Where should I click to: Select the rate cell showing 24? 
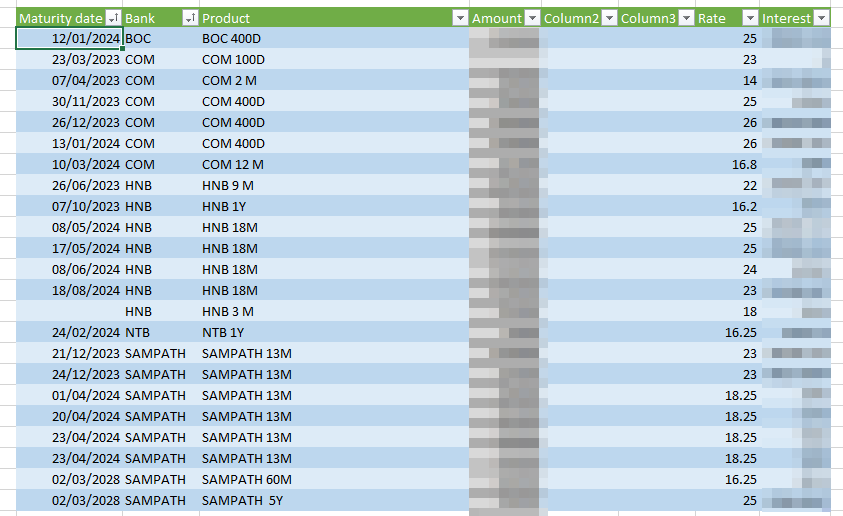[727, 269]
